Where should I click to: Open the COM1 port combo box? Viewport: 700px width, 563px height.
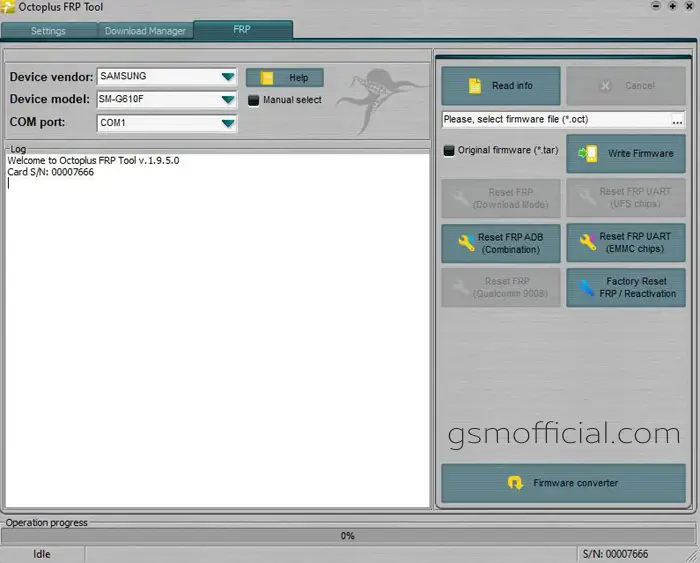click(167, 123)
